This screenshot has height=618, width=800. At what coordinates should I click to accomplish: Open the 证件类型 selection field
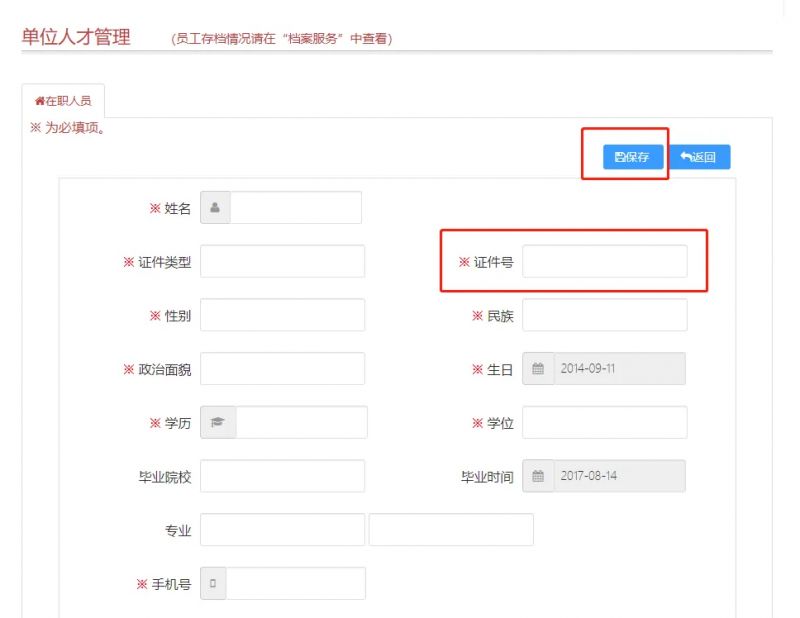pos(282,261)
